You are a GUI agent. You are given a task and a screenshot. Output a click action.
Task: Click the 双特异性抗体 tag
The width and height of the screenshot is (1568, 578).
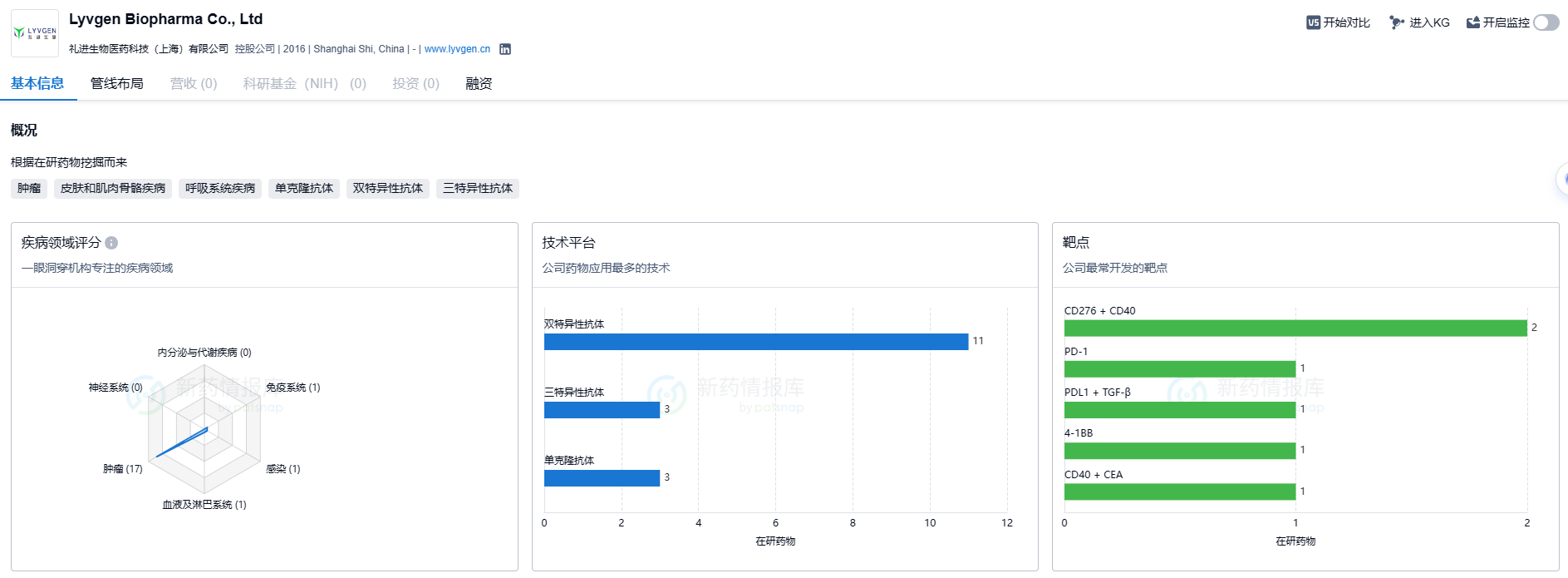[387, 189]
